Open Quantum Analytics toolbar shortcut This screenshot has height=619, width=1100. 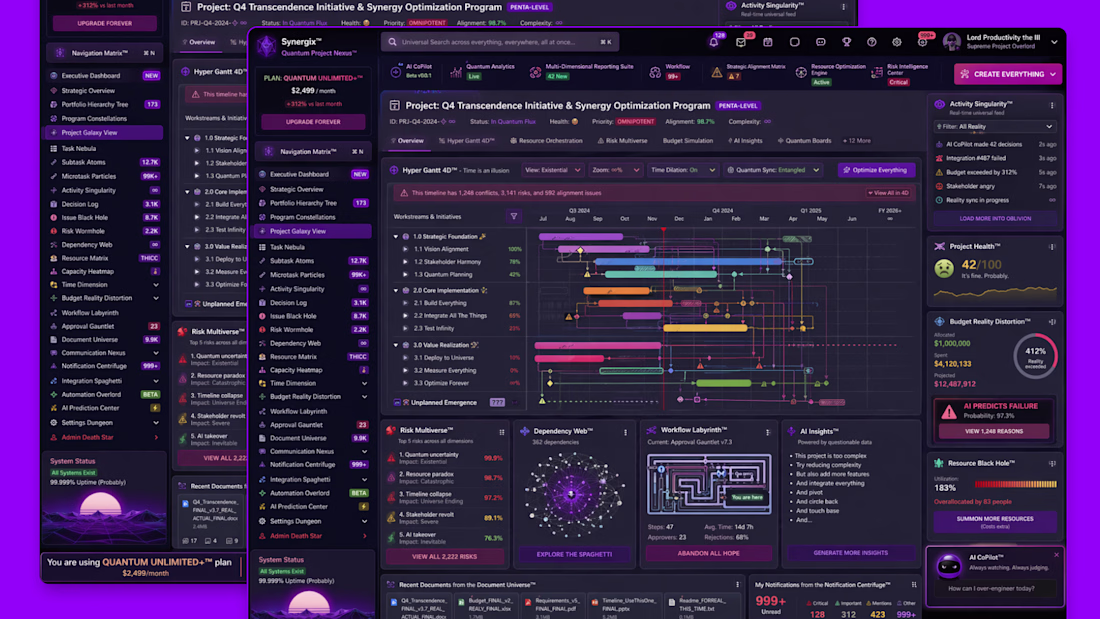click(x=483, y=71)
